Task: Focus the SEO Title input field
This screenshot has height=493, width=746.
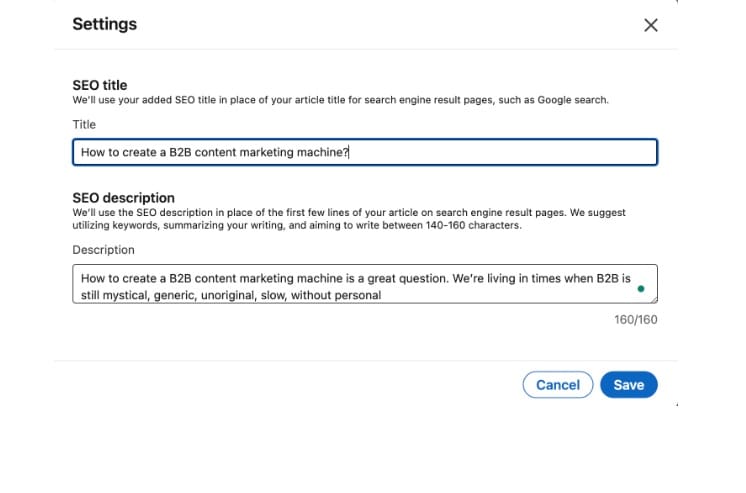Action: point(364,152)
